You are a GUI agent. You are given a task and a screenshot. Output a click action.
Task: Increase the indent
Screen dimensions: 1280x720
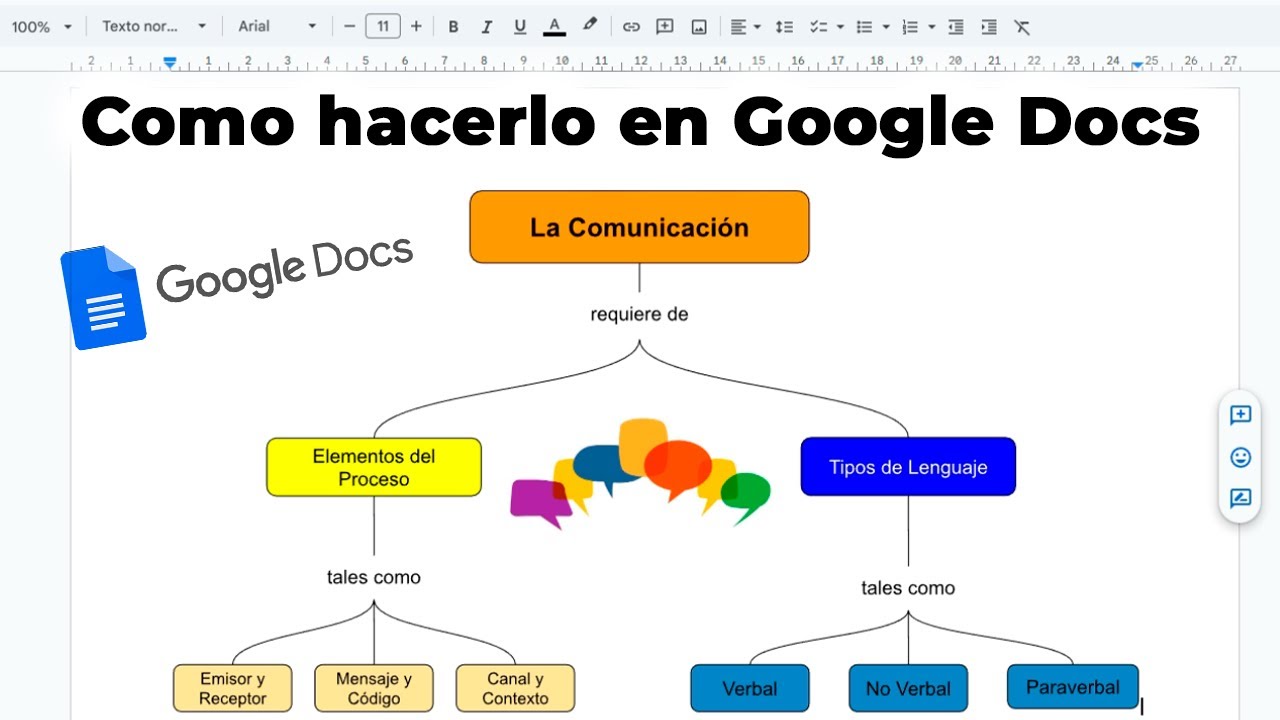point(989,27)
